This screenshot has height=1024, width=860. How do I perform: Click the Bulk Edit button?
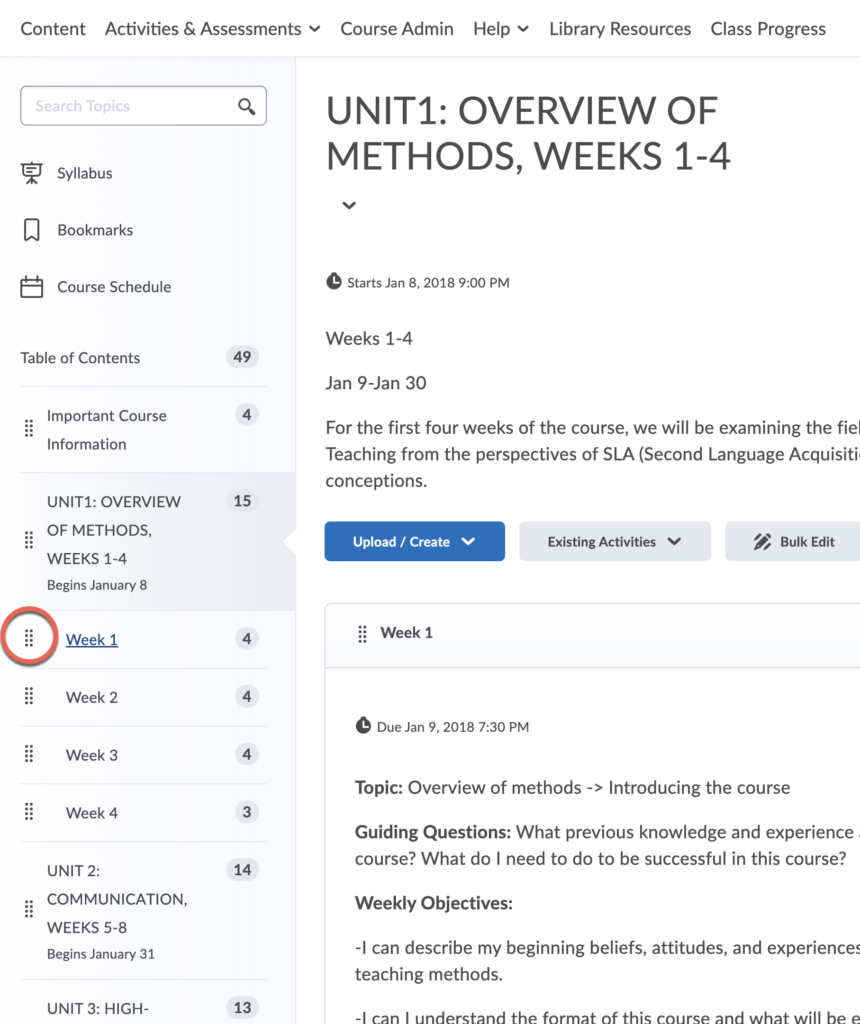794,542
